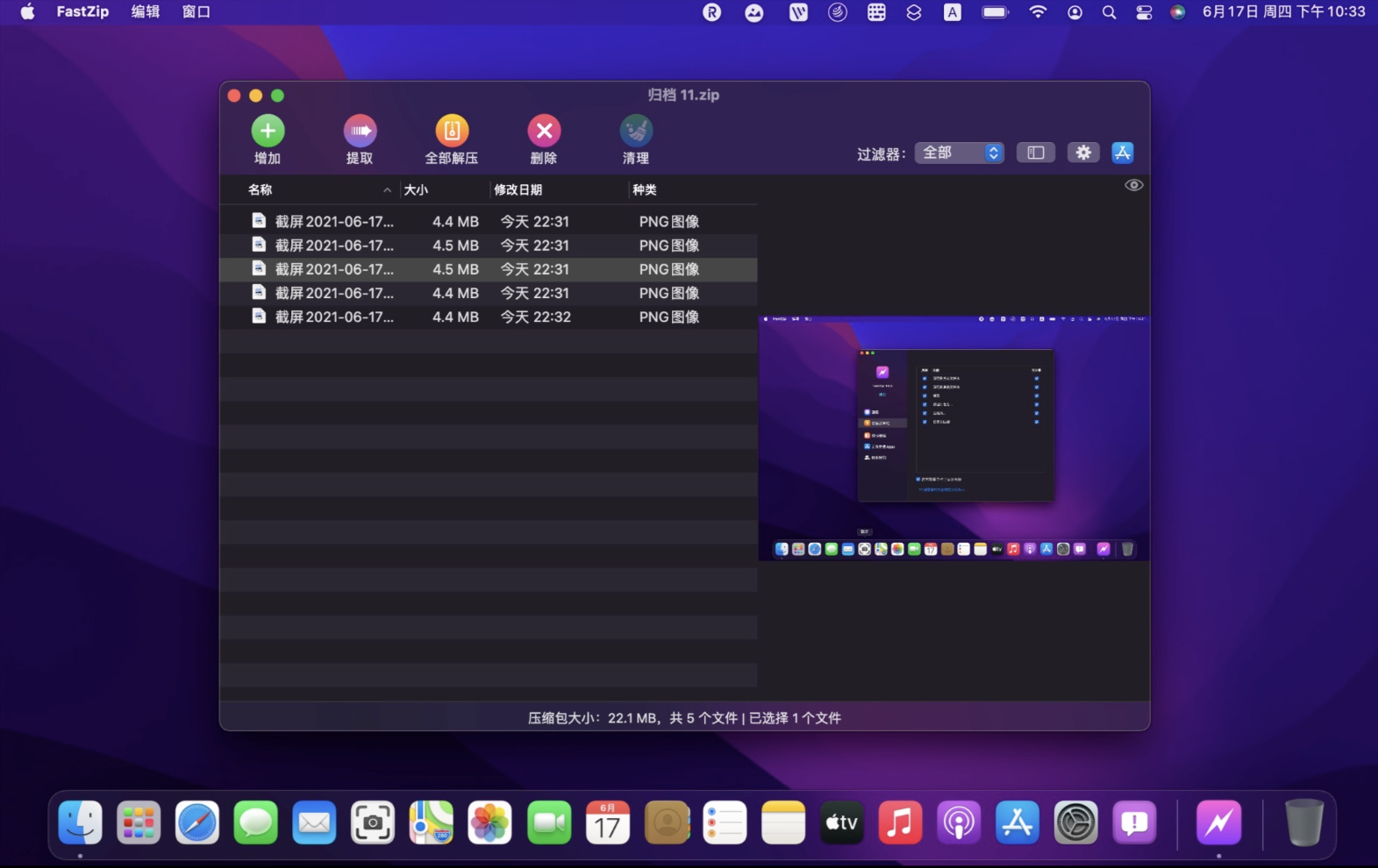
Task: Select the file modified 今天 22:32
Action: click(489, 317)
